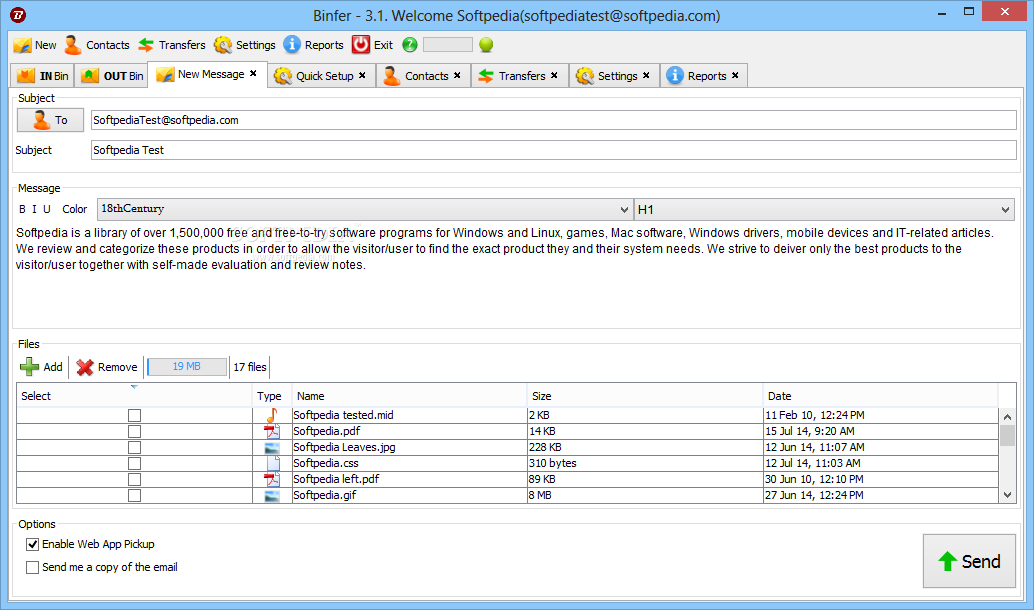Click the '17 files' count label
The image size is (1034, 610).
pos(250,367)
